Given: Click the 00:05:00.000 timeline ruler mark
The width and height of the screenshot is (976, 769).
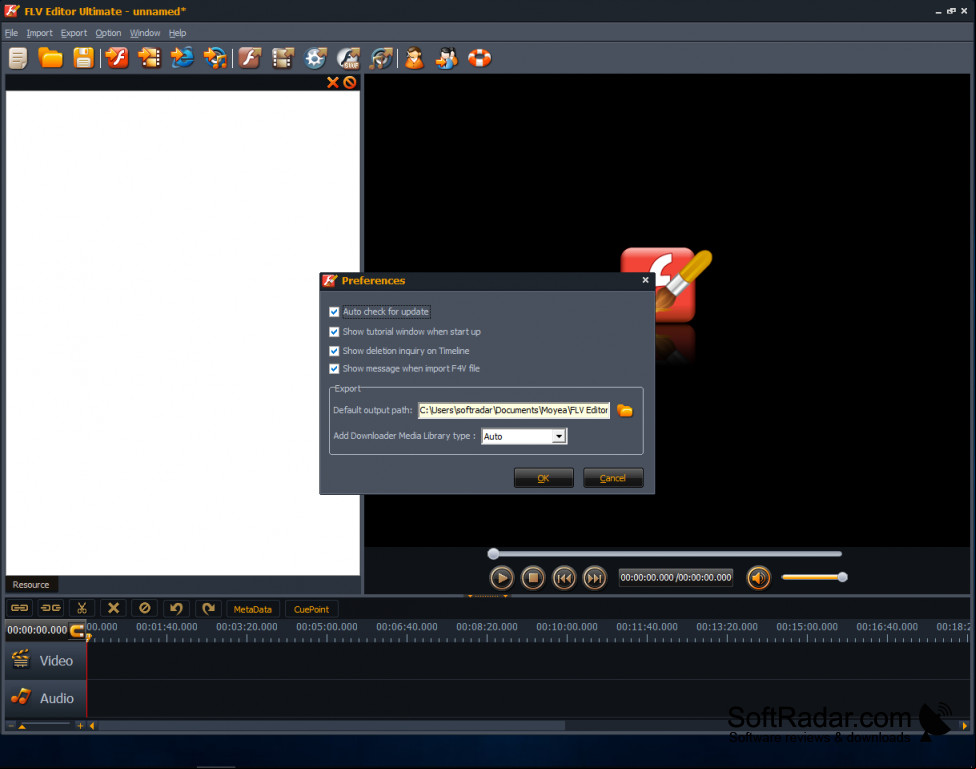Looking at the screenshot, I should 327,627.
